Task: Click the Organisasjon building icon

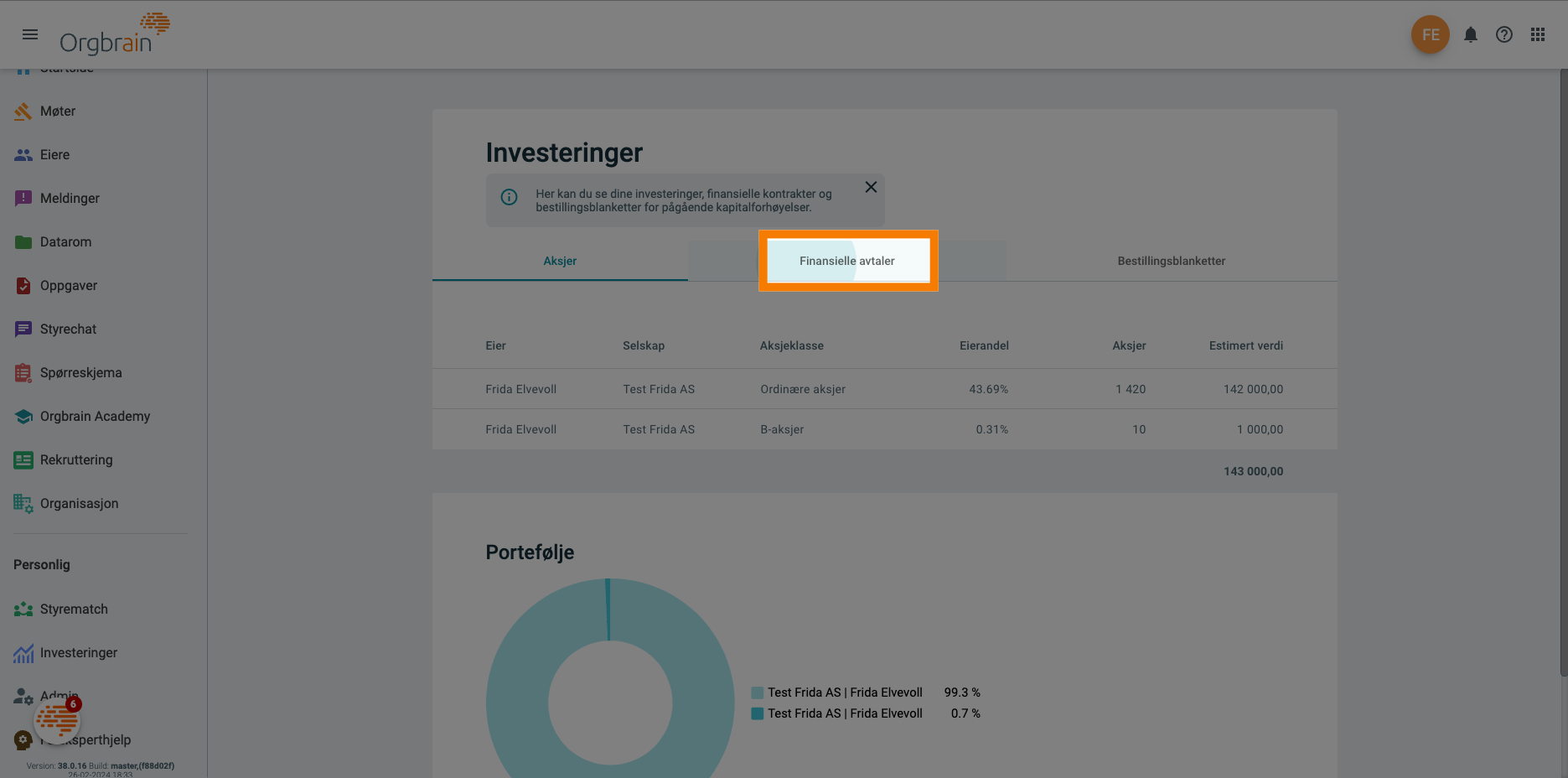Action: (x=23, y=503)
